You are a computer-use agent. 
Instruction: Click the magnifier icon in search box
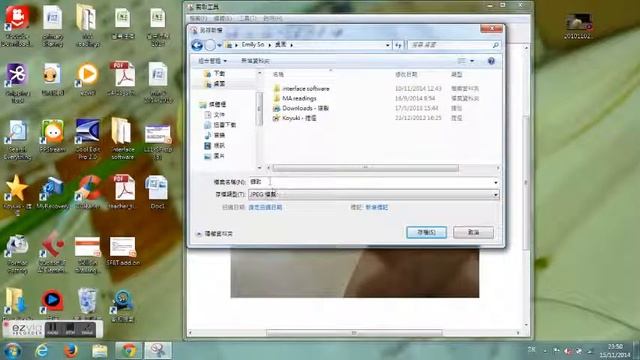(x=496, y=45)
